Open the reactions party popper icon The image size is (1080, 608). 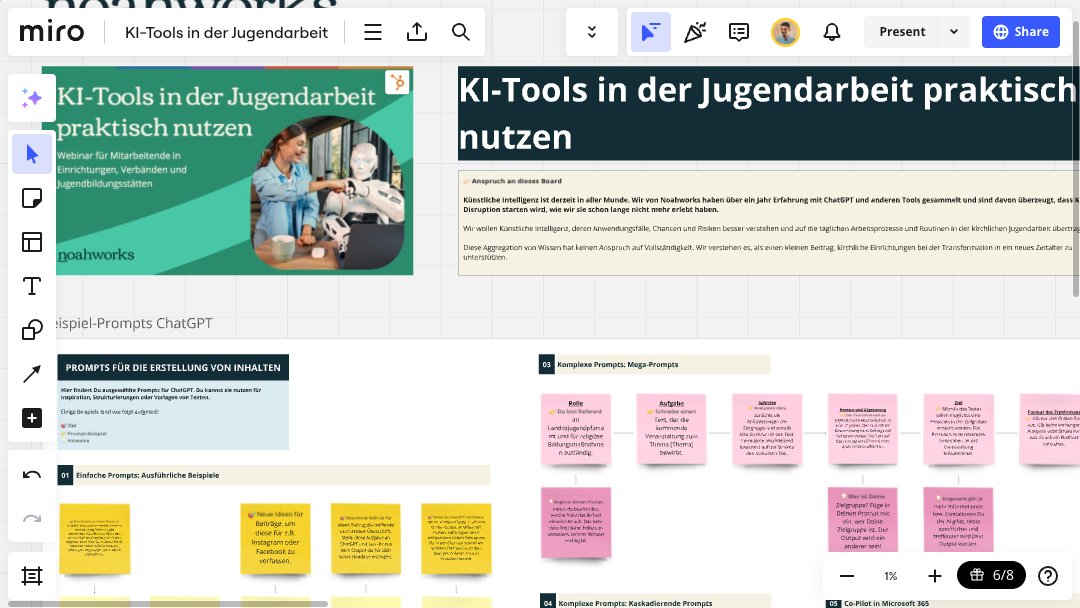[x=694, y=32]
